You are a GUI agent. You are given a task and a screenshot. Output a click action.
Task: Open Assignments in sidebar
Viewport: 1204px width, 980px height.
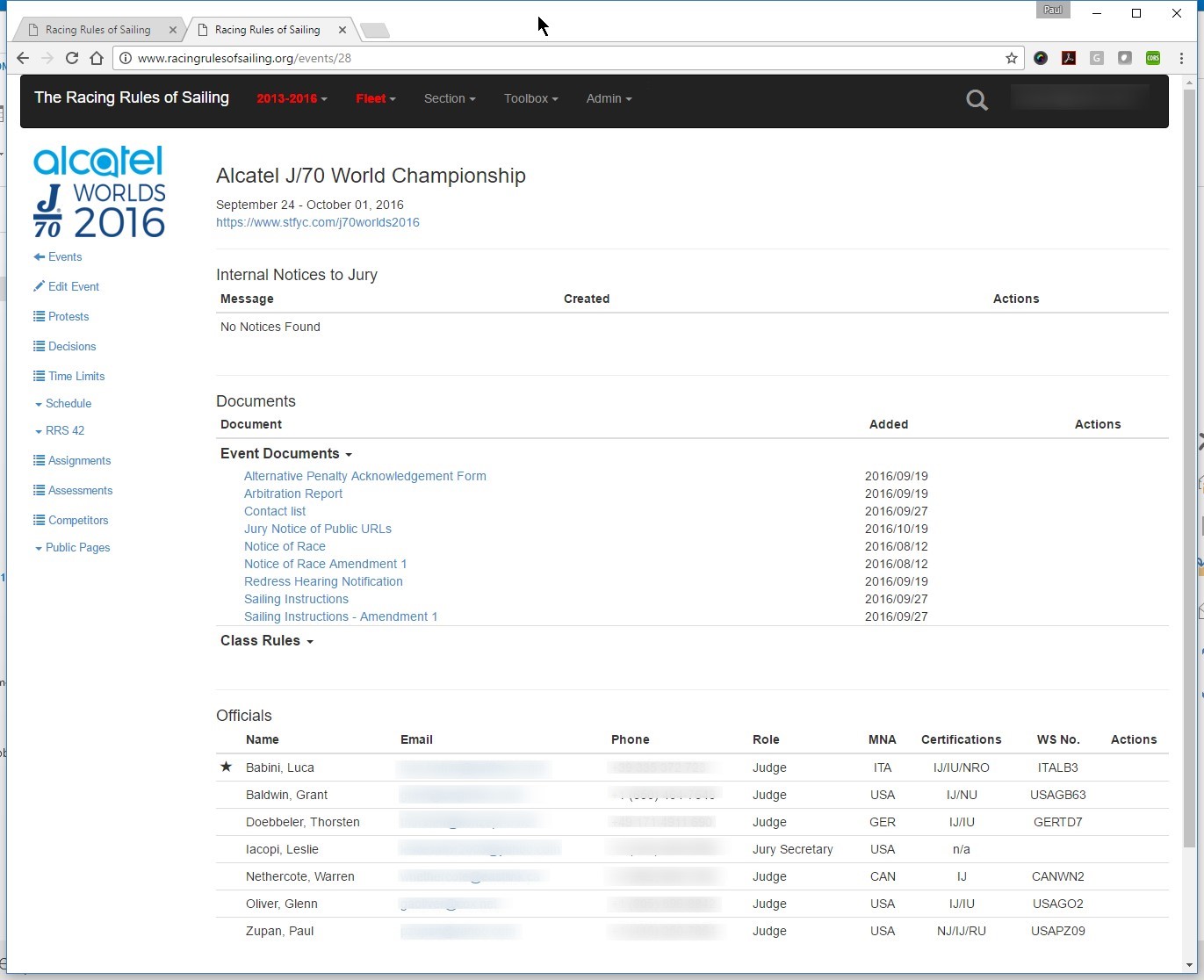pyautogui.click(x=72, y=460)
